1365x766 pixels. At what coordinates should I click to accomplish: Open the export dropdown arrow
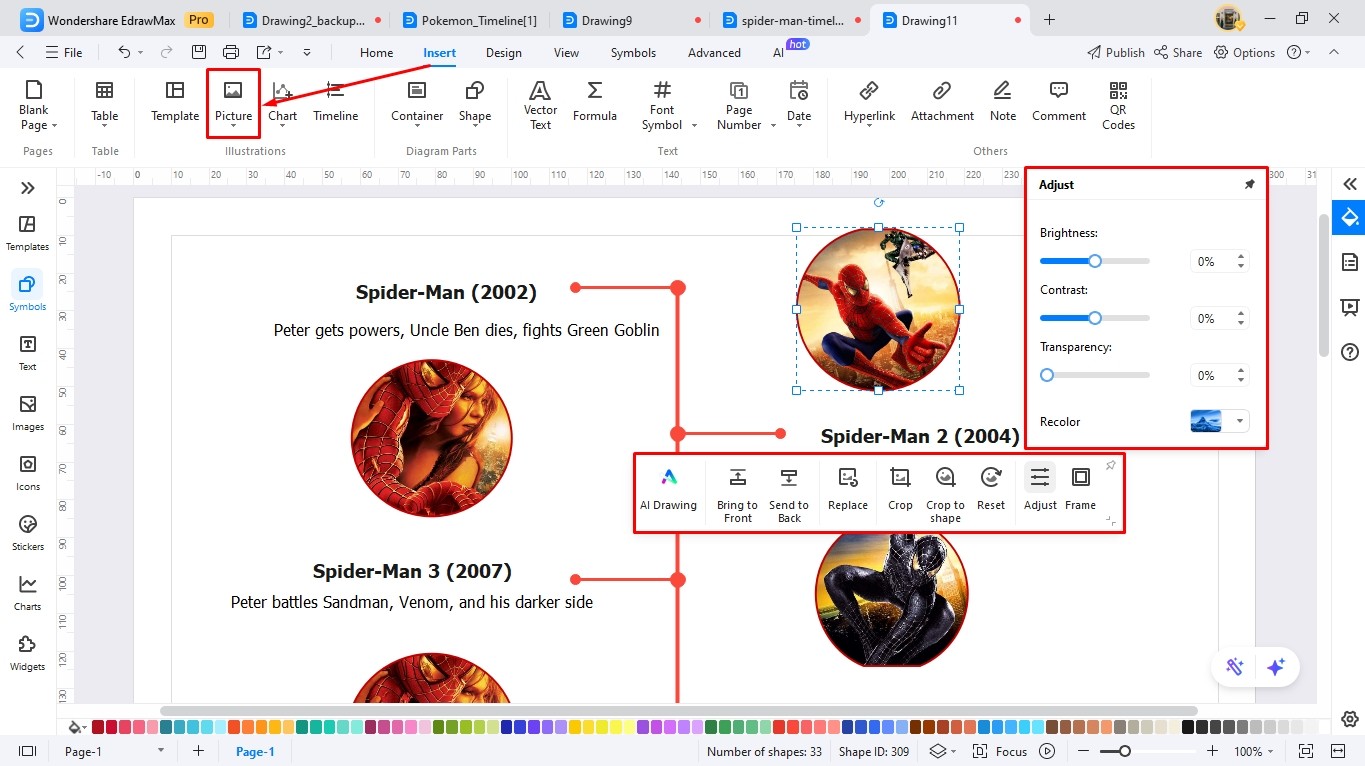pos(282,52)
